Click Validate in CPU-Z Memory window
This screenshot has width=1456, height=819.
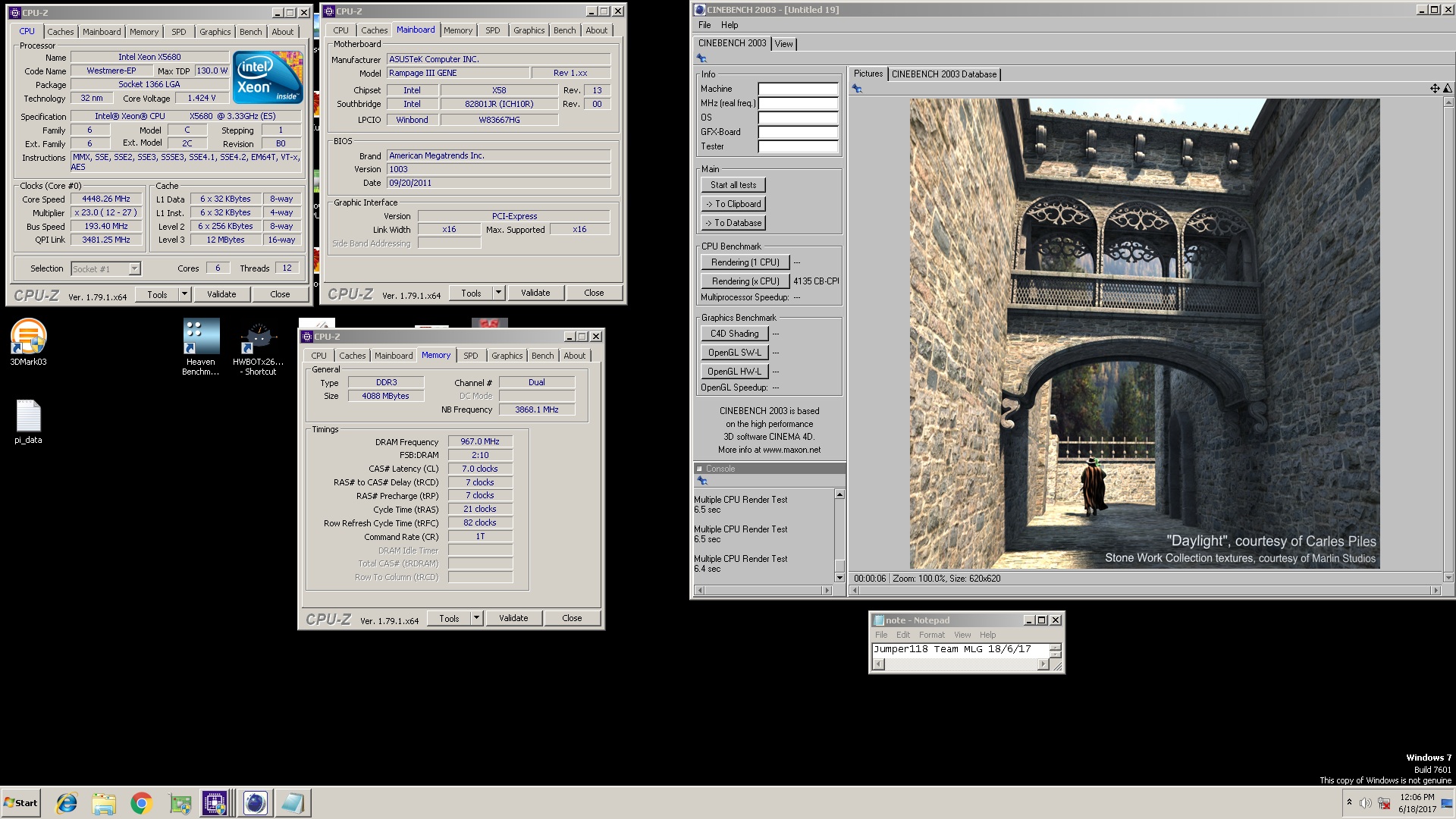pyautogui.click(x=513, y=618)
